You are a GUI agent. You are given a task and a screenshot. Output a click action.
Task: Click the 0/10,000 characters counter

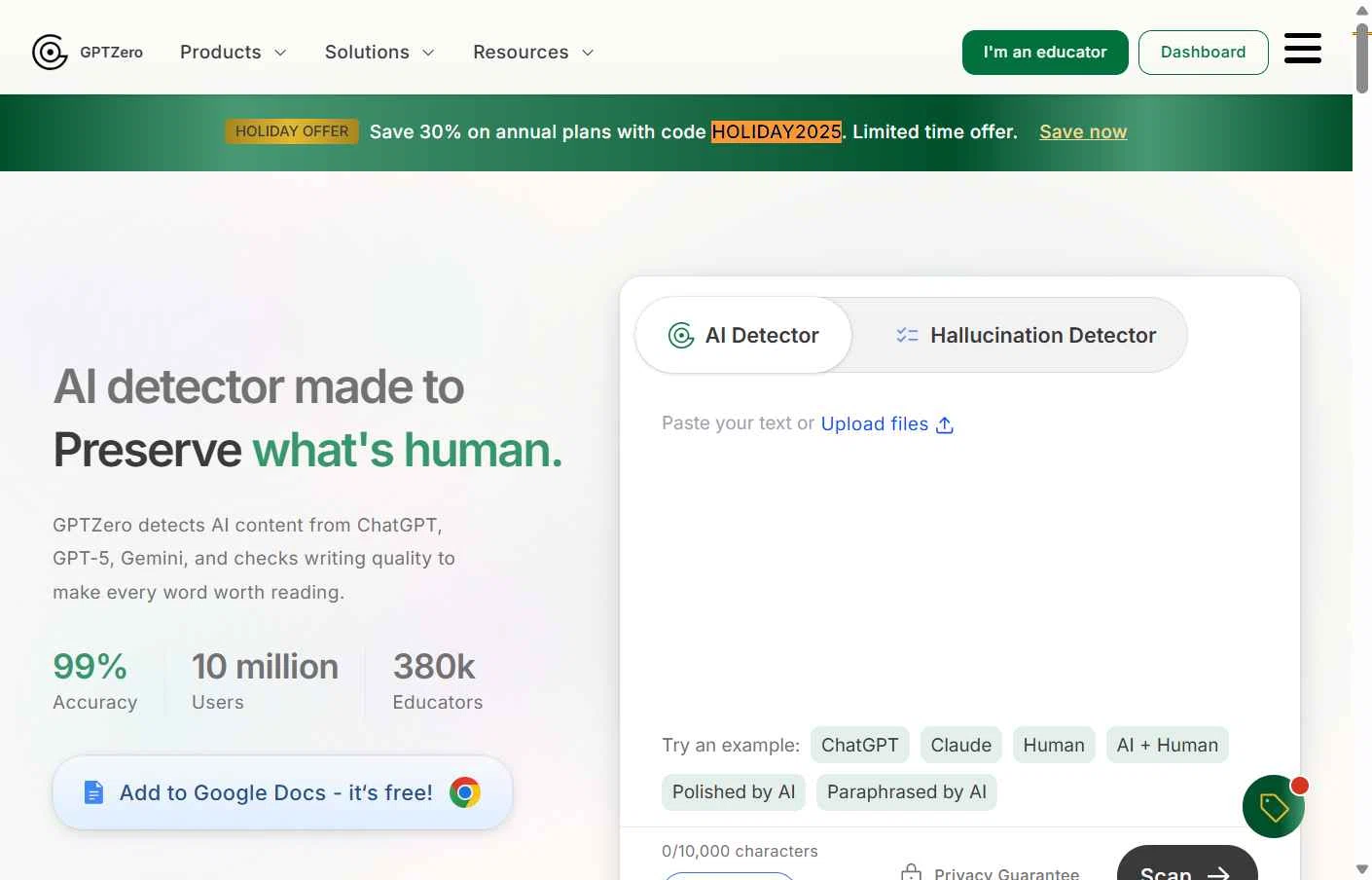coord(740,851)
